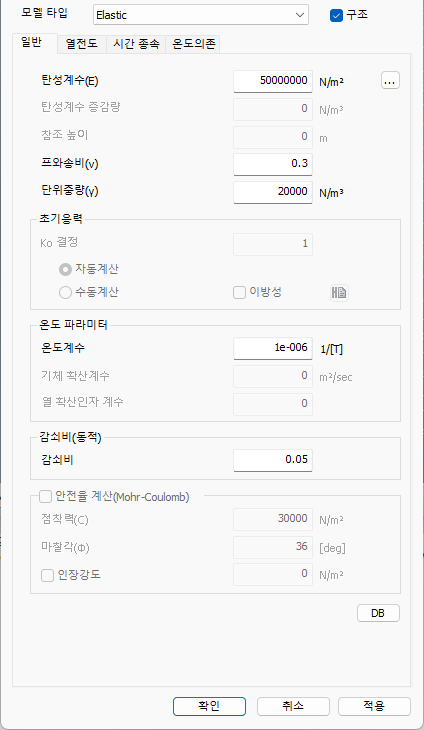
Task: Open the 온도의존 tab
Action: pyautogui.click(x=193, y=44)
